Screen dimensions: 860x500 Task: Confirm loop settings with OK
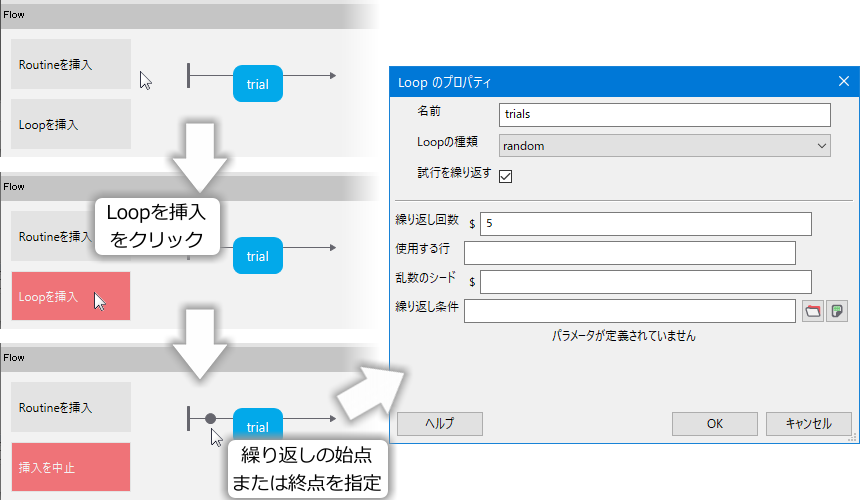715,424
